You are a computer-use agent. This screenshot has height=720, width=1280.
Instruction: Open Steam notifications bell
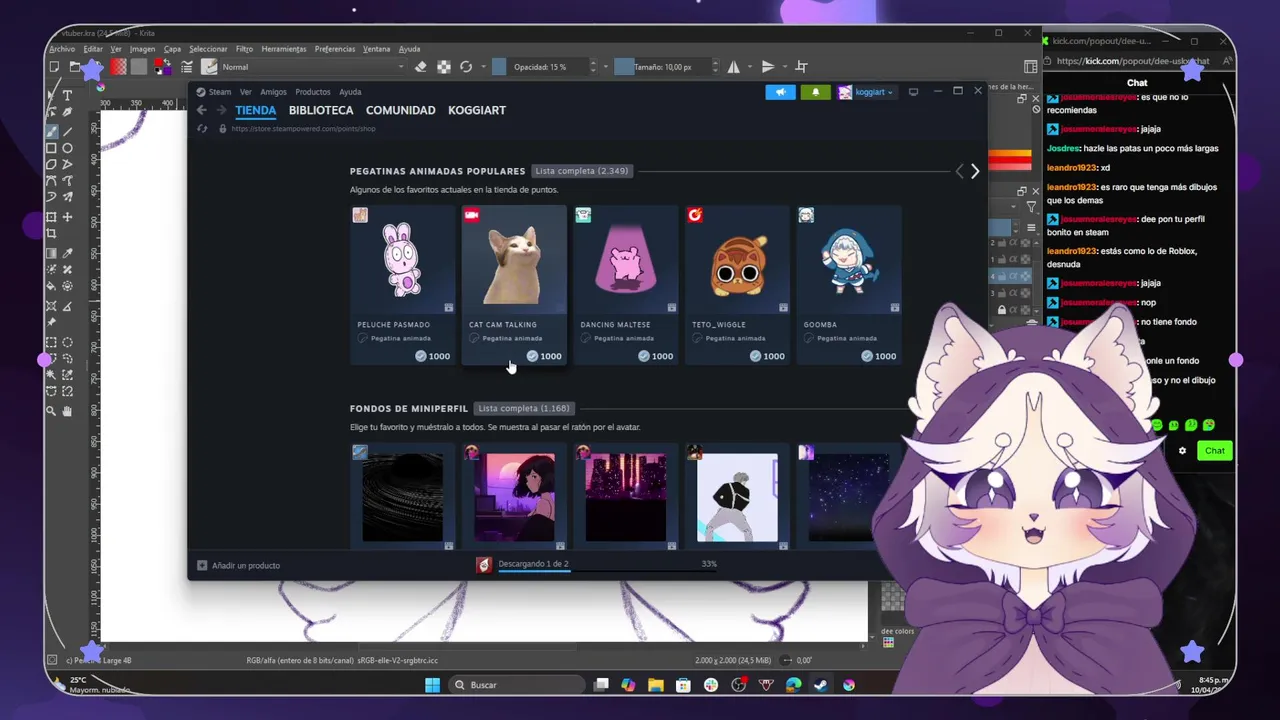[815, 92]
